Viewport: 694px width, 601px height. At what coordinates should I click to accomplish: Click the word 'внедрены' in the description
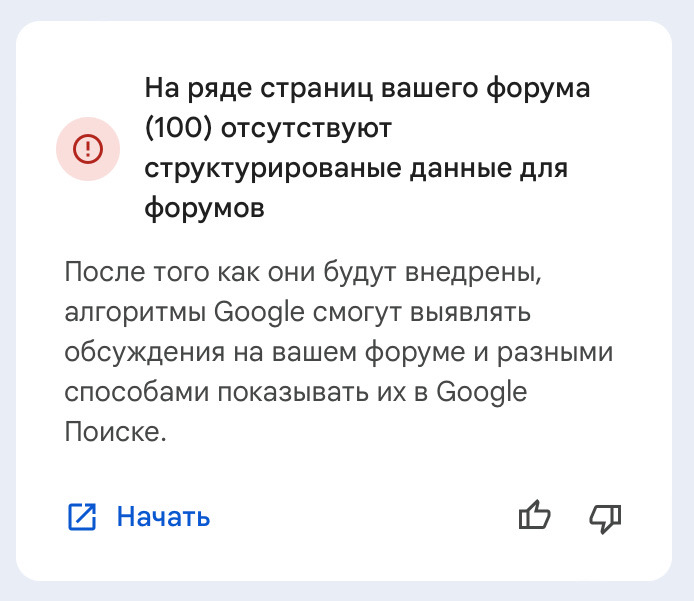(473, 273)
